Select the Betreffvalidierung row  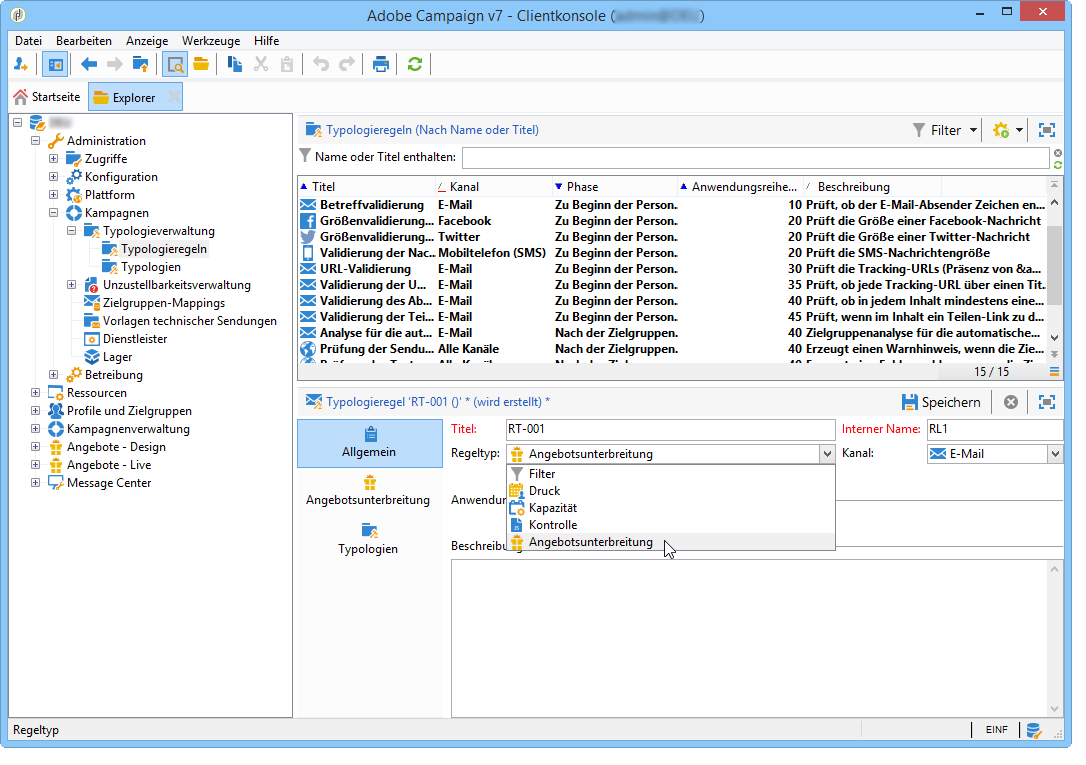coord(672,205)
